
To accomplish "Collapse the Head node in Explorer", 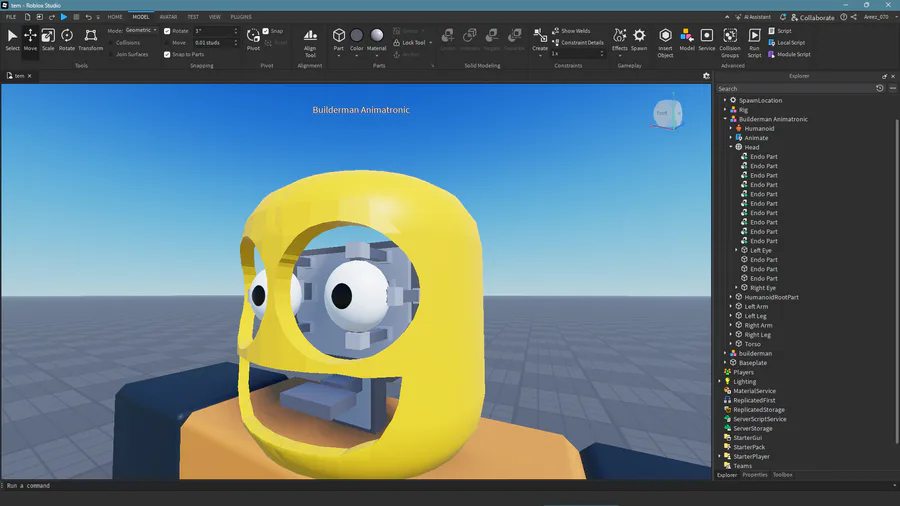I will click(731, 147).
